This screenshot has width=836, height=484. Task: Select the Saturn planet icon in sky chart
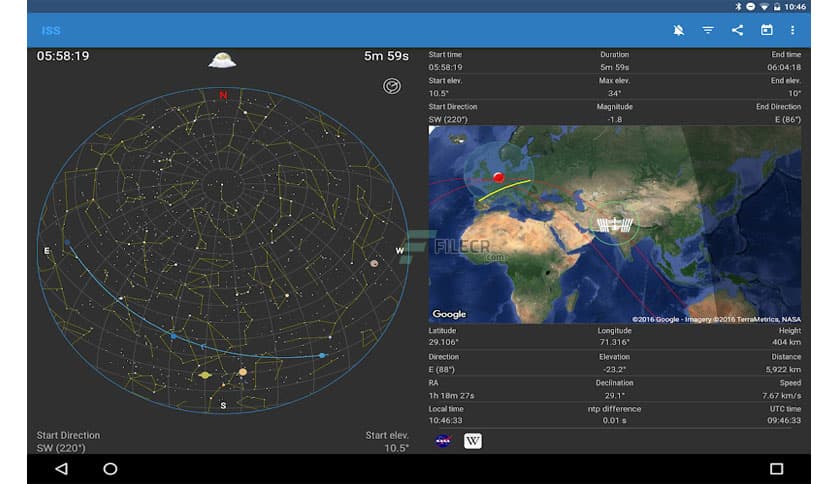pyautogui.click(x=205, y=375)
